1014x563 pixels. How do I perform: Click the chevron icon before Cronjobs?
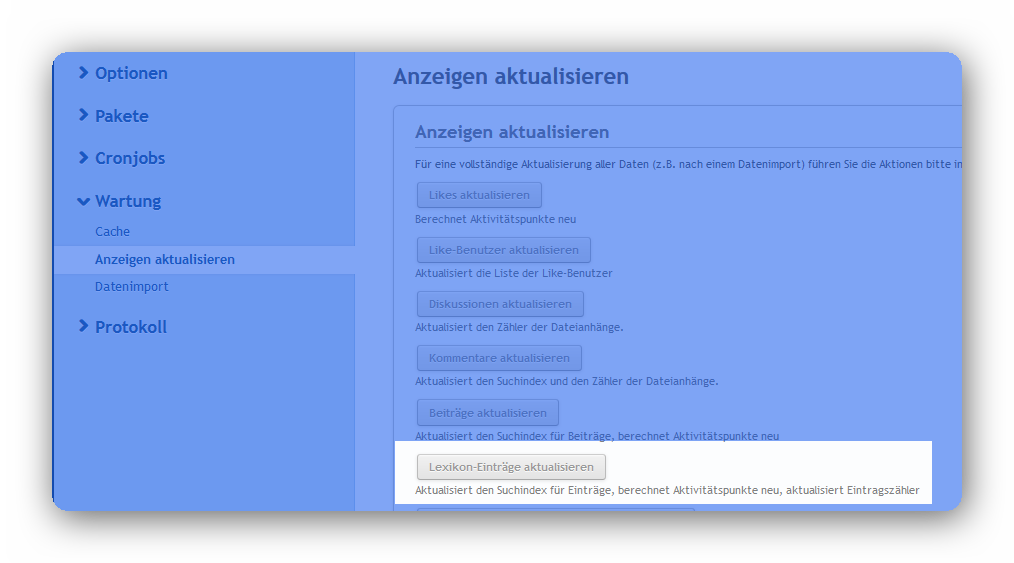pos(84,158)
